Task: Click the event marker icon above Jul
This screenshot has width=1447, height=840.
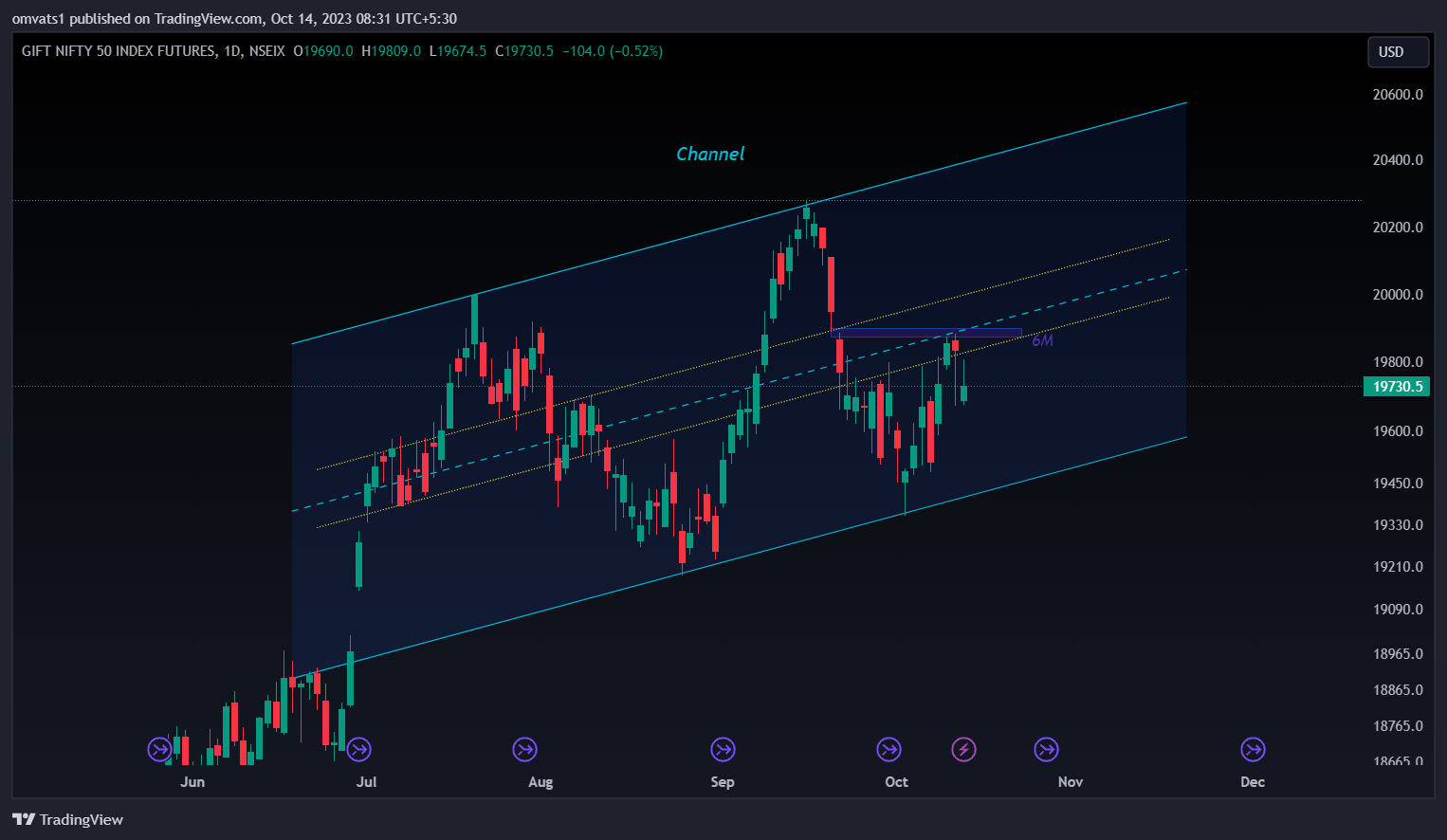Action: click(358, 750)
